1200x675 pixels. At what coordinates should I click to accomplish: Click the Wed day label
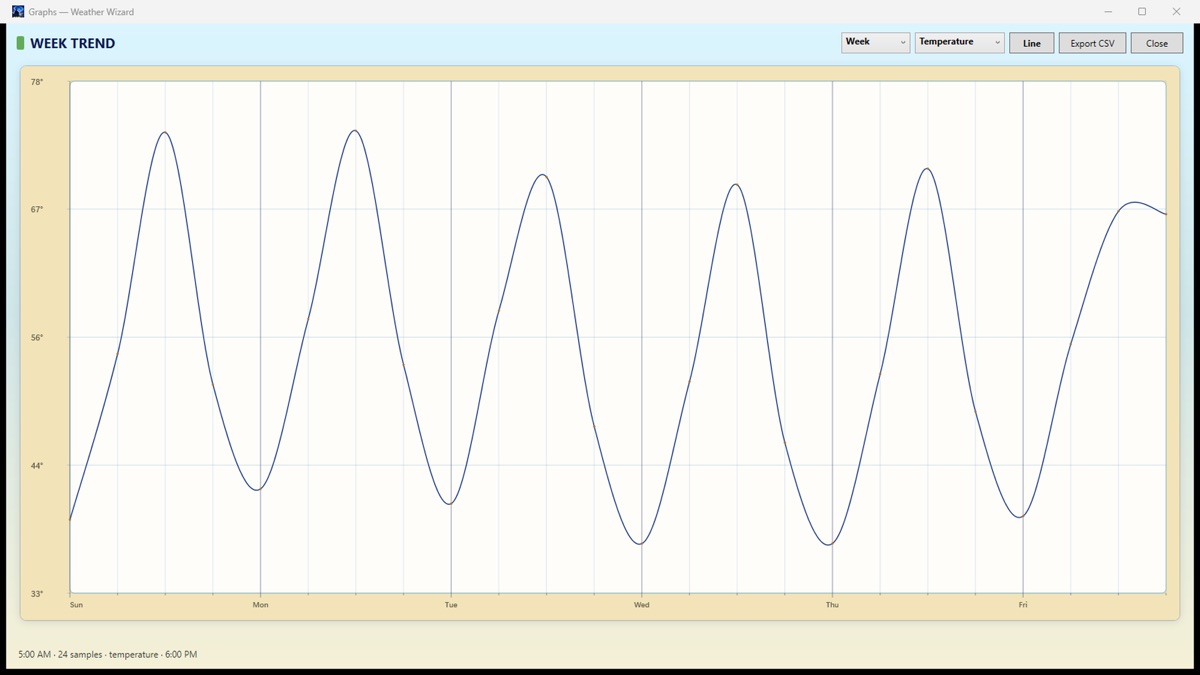pos(641,605)
